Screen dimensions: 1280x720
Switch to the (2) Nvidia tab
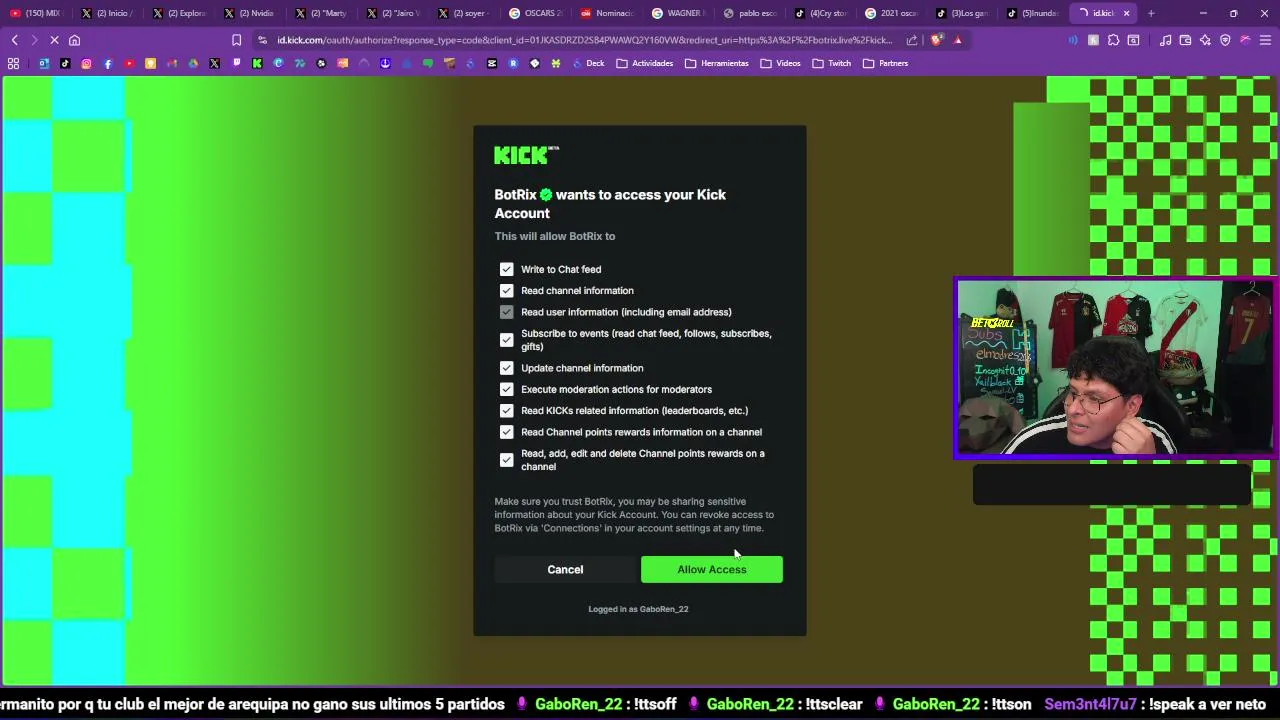pyautogui.click(x=250, y=13)
